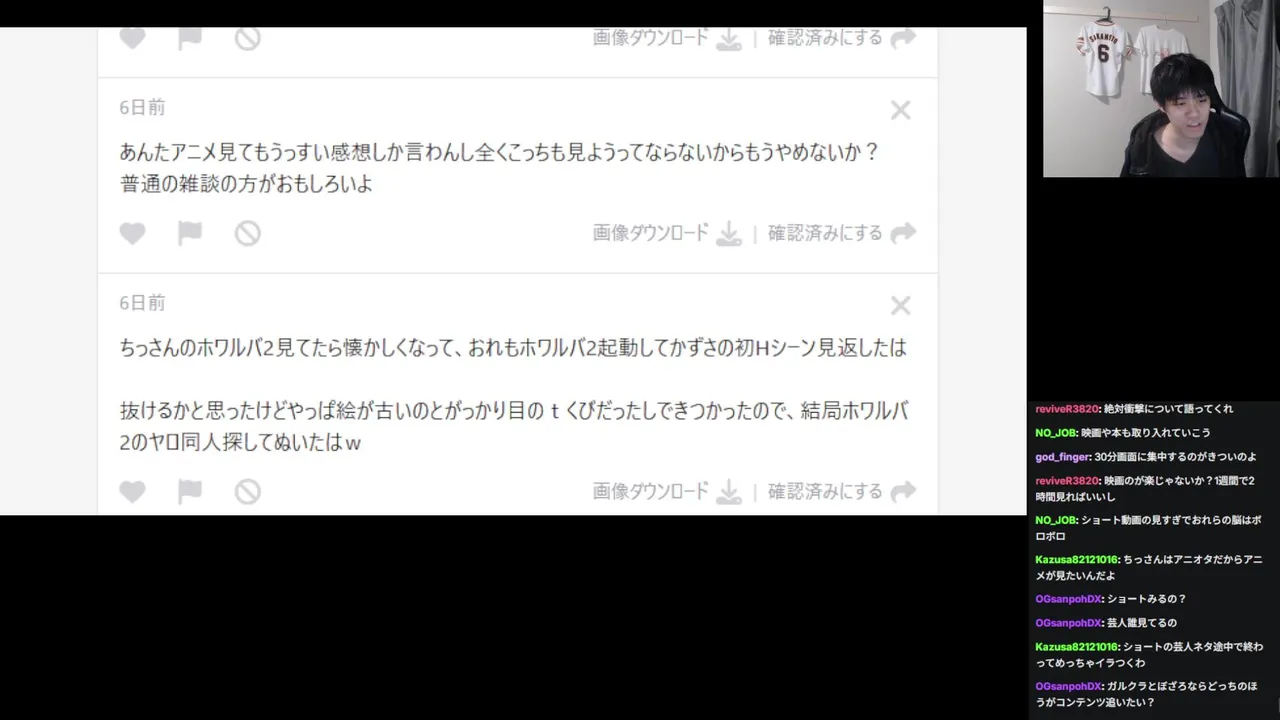Screen dimensions: 1280x720
Task: Click 確認済みにする on the topmost partially visible message
Action: pos(825,38)
